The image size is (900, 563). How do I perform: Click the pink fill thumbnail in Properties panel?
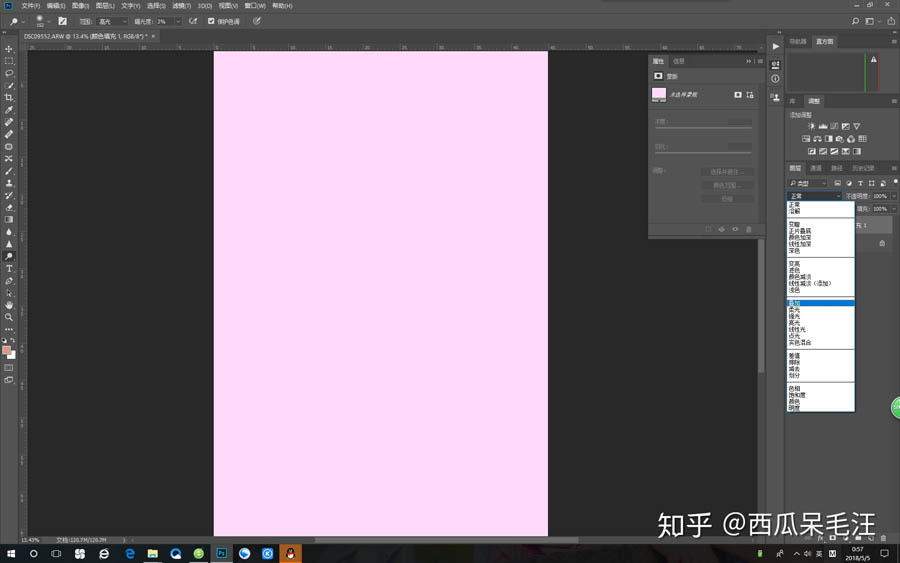[x=659, y=94]
